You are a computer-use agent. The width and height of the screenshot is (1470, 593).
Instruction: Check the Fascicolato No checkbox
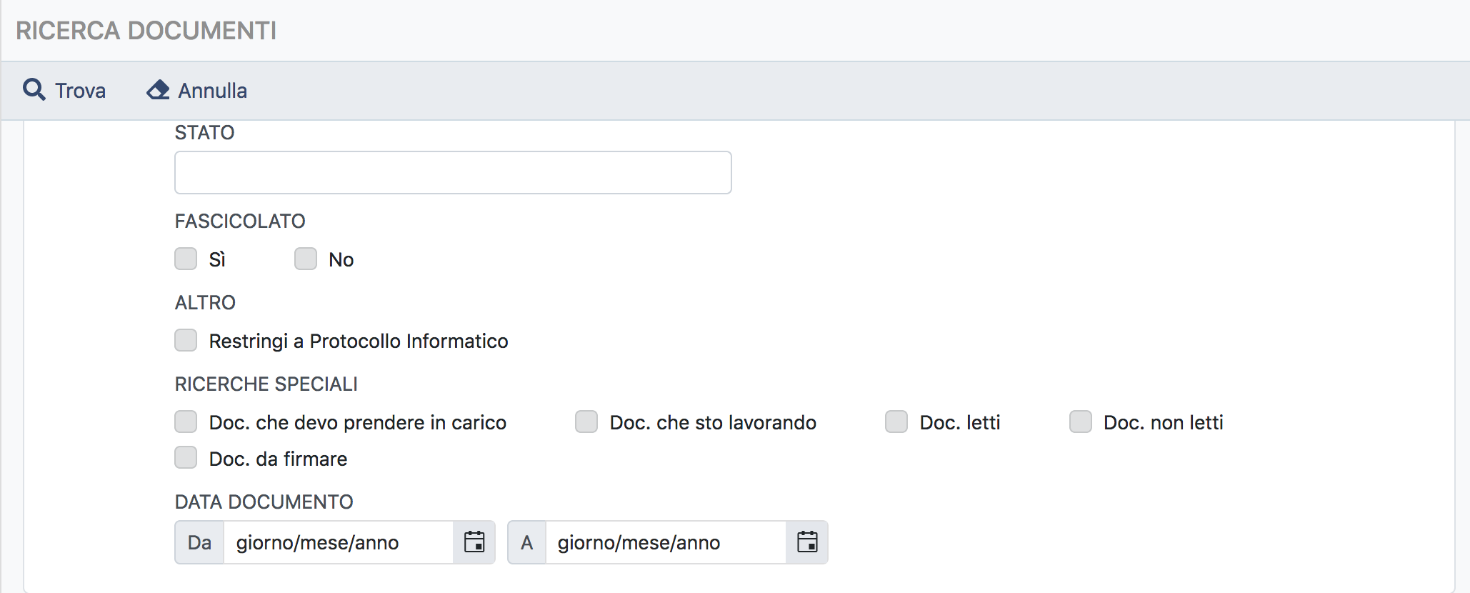click(306, 259)
